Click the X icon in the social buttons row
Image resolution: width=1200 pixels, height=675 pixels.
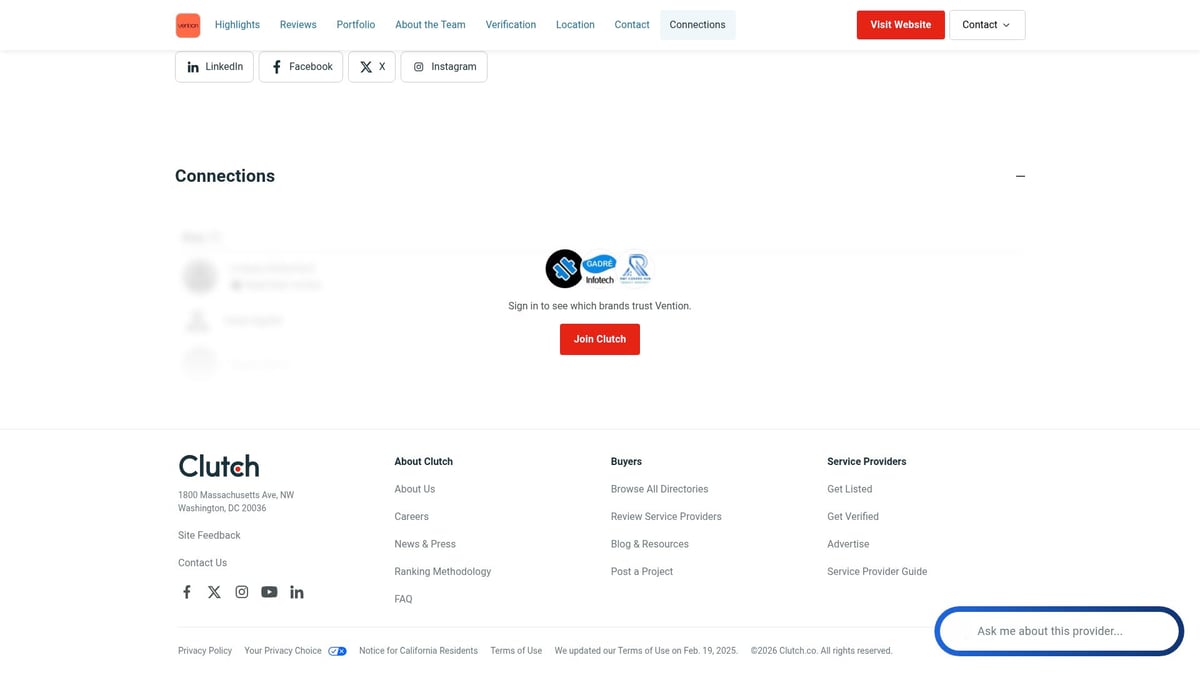[x=366, y=66]
